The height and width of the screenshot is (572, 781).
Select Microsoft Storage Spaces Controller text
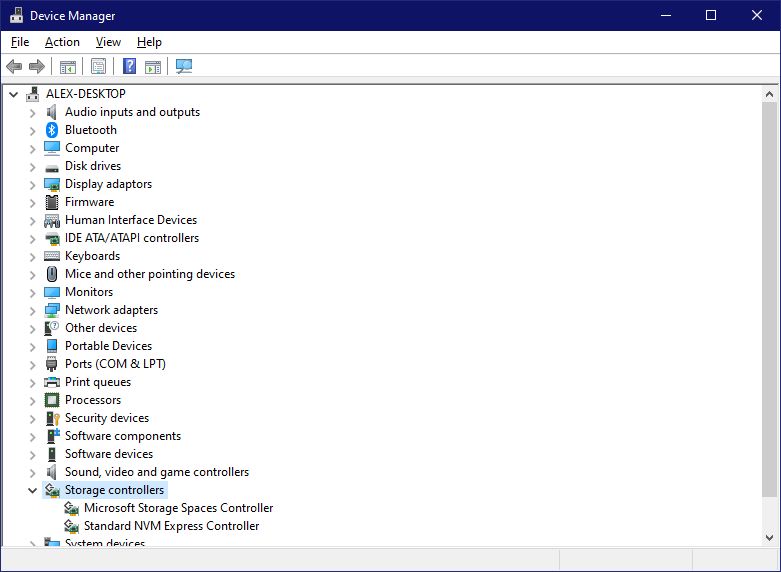click(x=178, y=508)
